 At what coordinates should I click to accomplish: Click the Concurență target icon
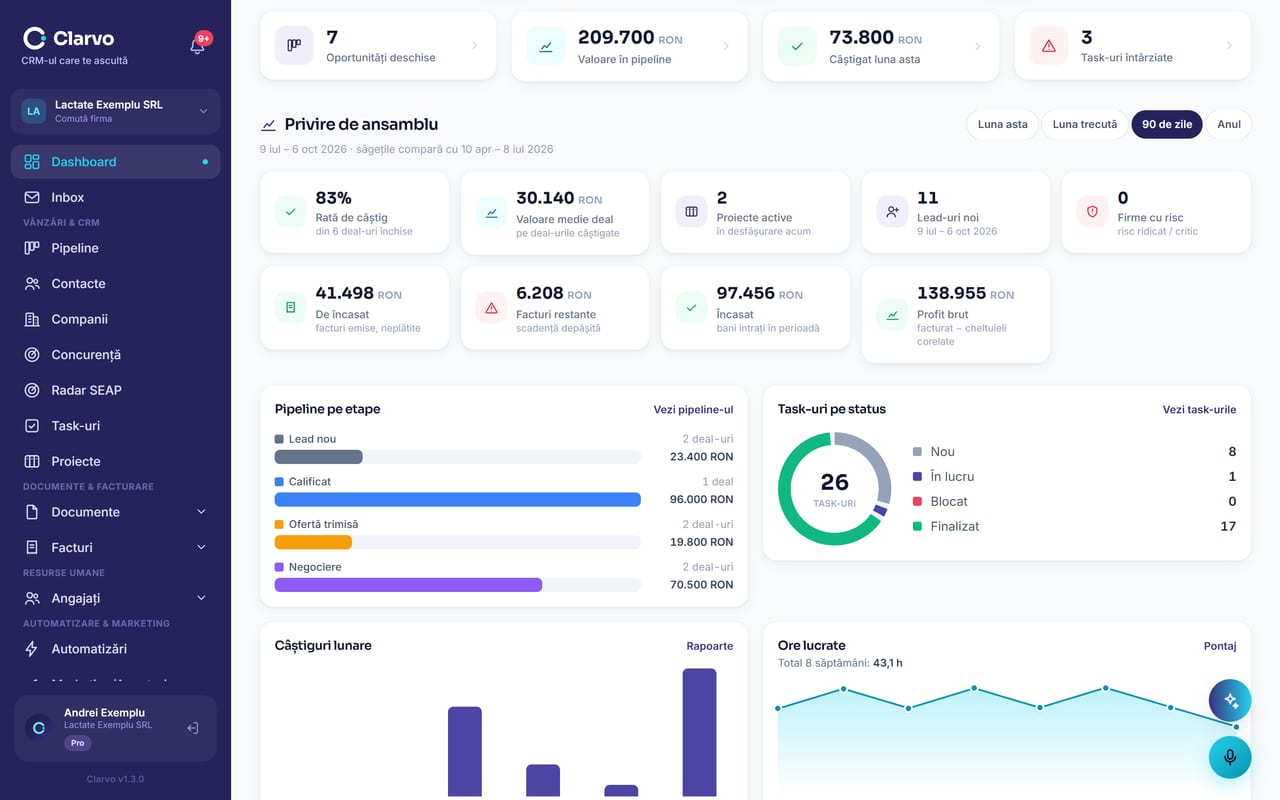(x=32, y=355)
